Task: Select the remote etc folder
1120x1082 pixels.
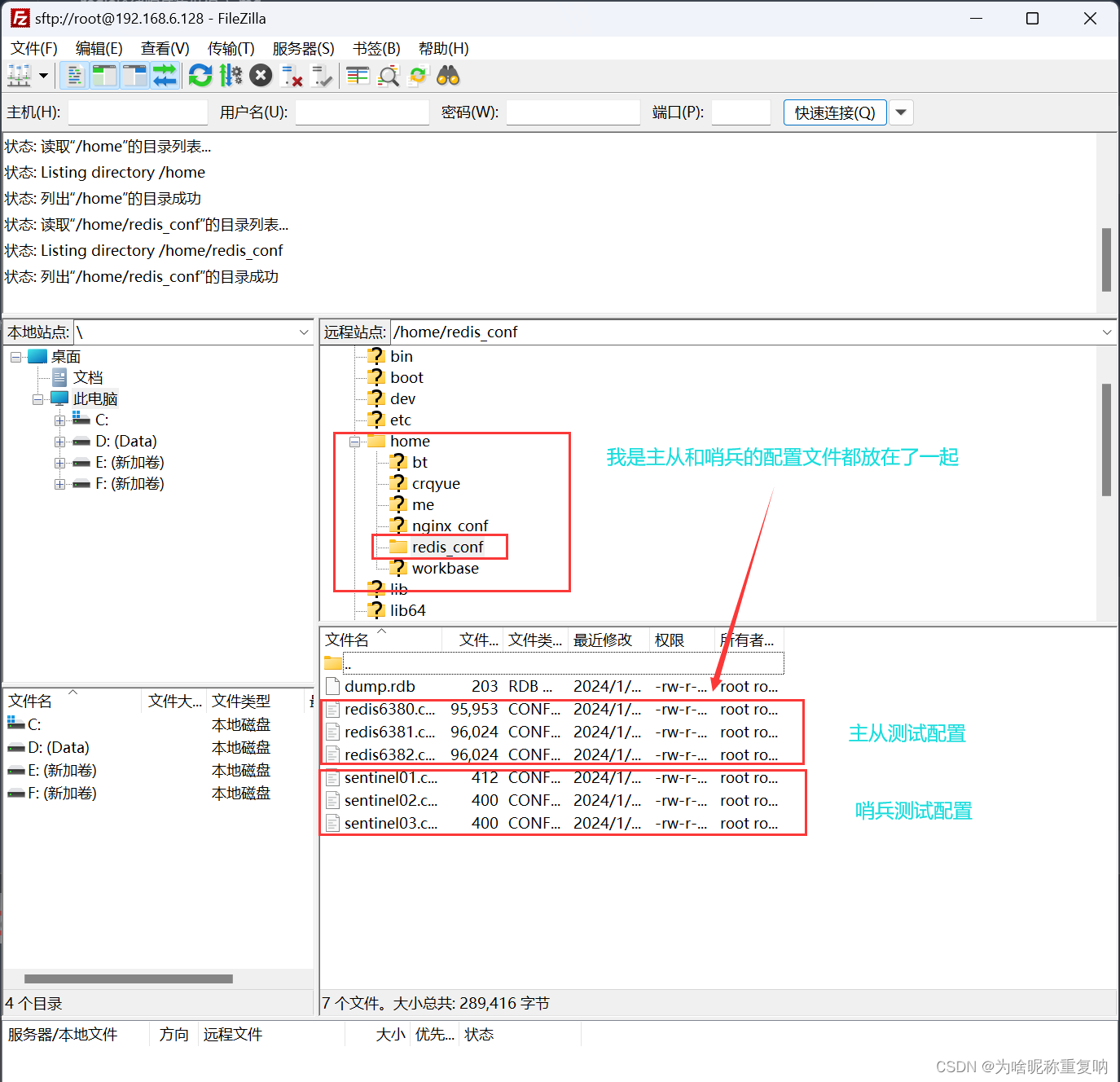Action: (400, 420)
